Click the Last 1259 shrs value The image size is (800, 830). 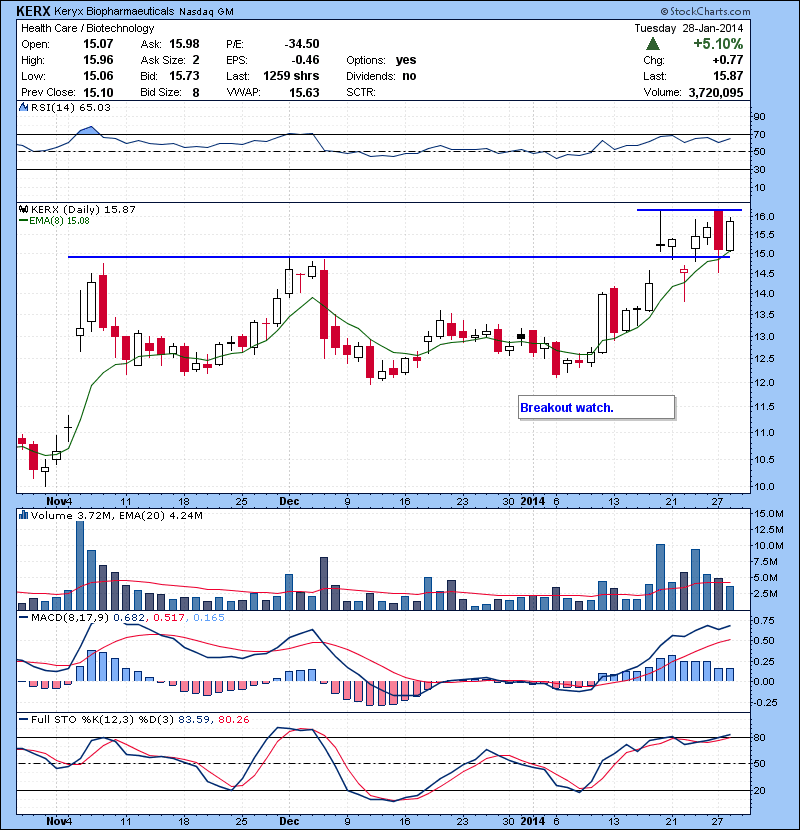[291, 76]
